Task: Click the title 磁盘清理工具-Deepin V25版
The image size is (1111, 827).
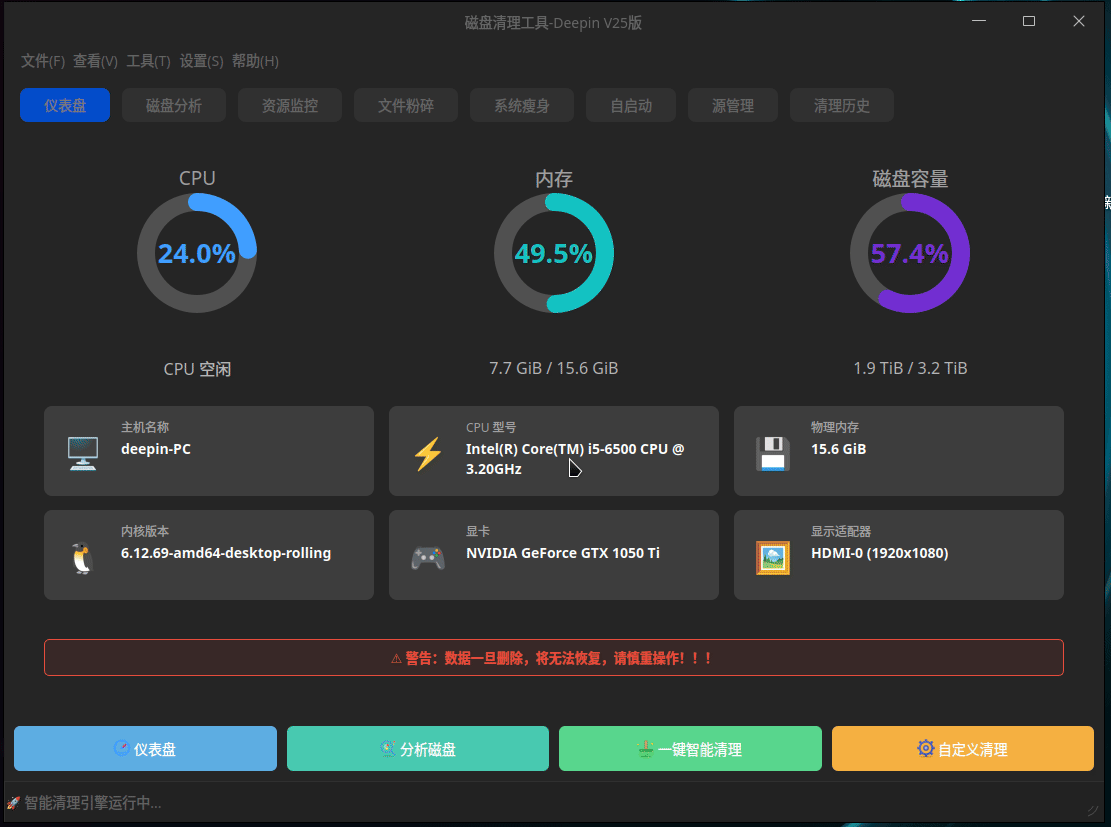Action: tap(553, 23)
